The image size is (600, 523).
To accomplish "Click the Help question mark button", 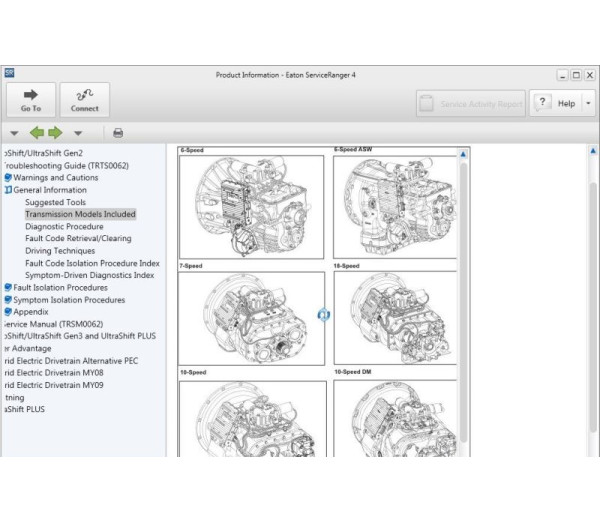I will click(555, 103).
